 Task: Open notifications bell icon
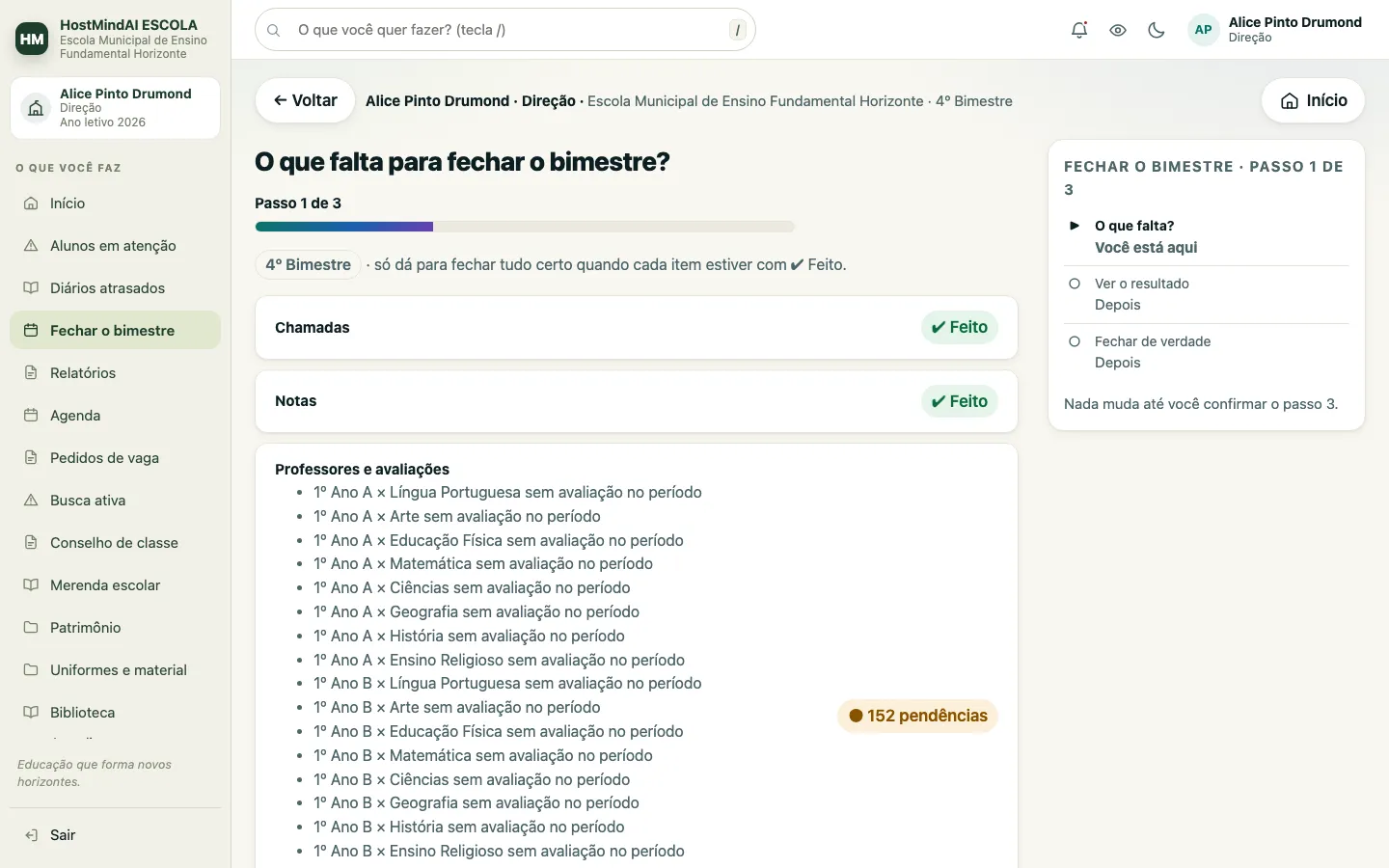(1079, 30)
